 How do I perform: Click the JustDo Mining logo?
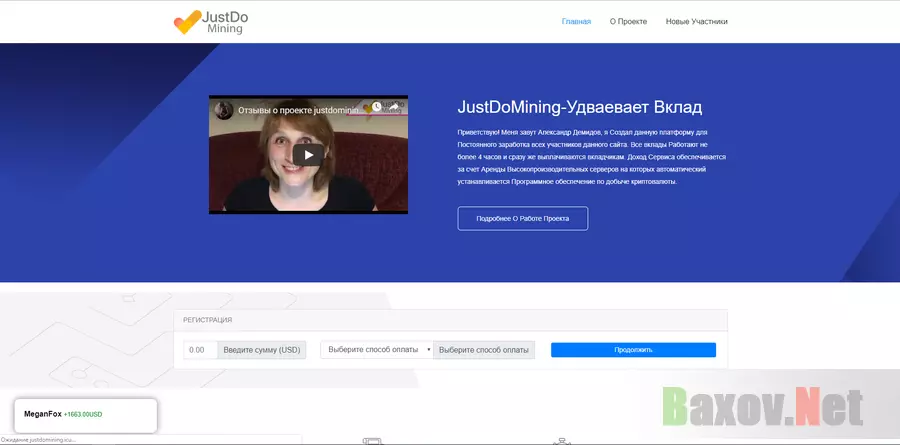[211, 22]
